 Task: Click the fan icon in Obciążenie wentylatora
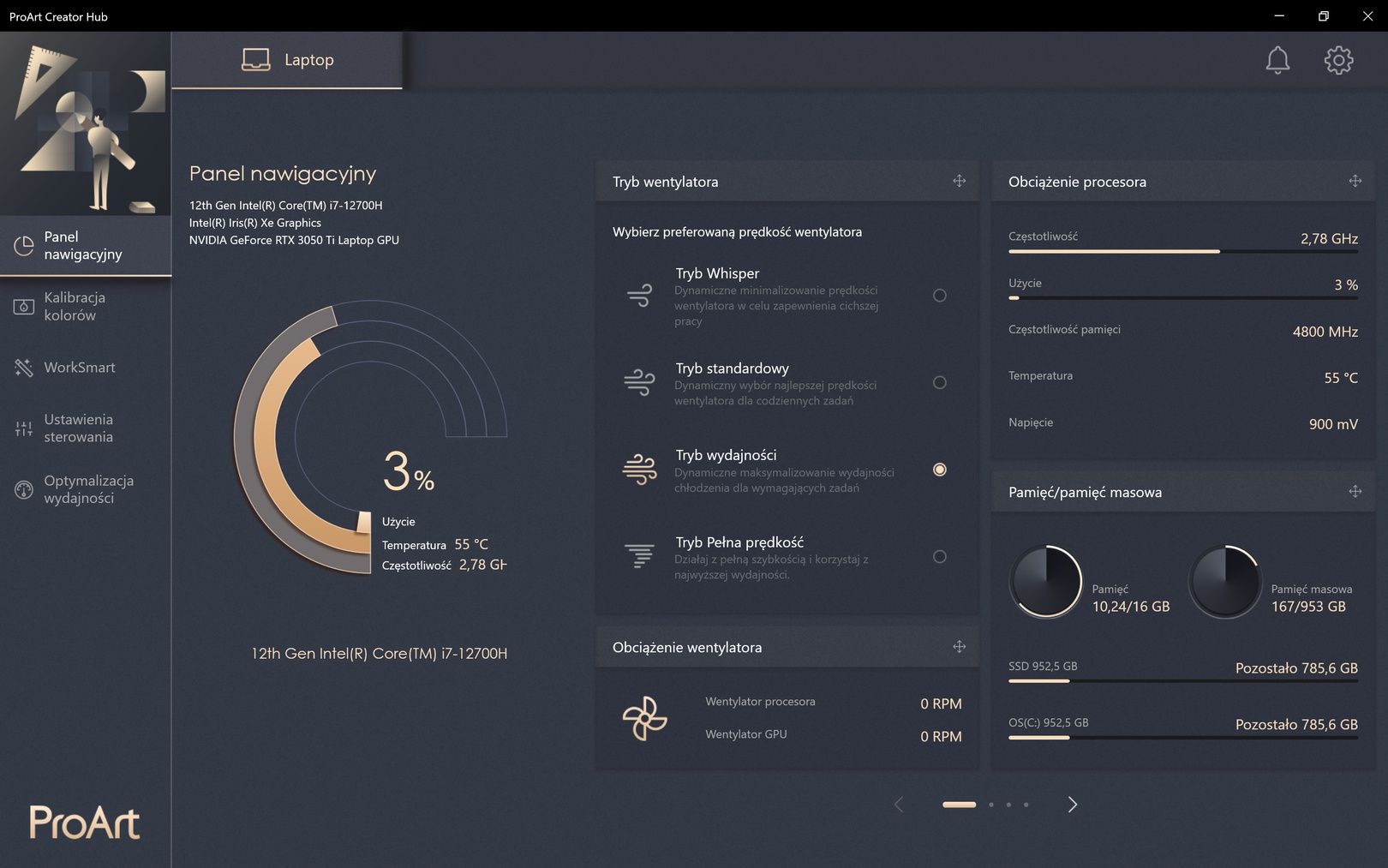(644, 718)
